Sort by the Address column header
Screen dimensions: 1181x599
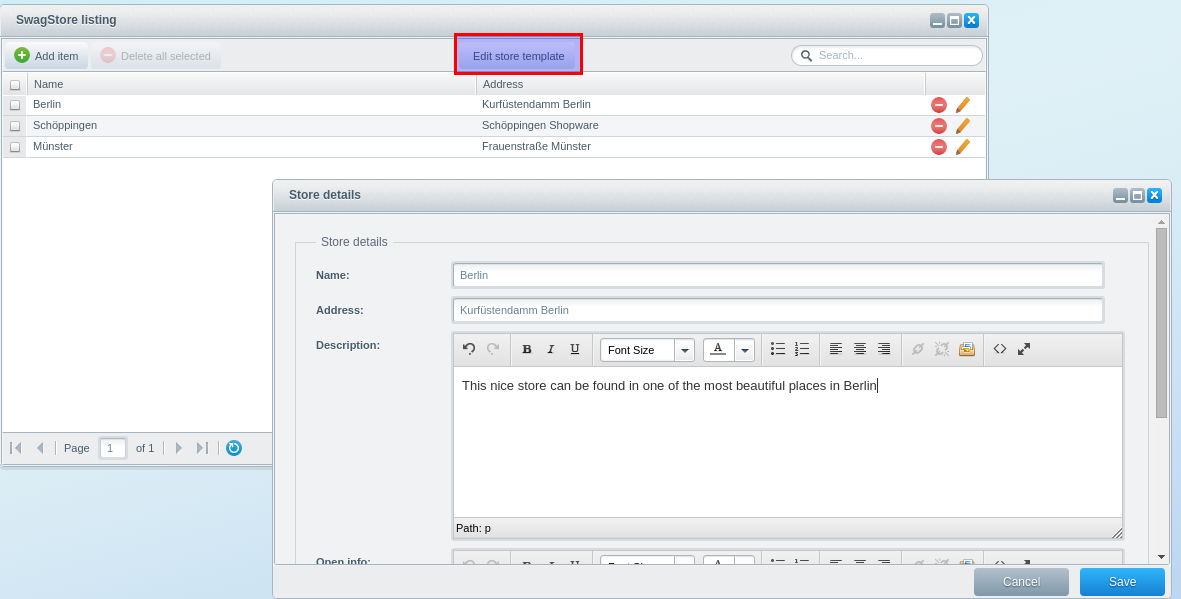pos(700,84)
